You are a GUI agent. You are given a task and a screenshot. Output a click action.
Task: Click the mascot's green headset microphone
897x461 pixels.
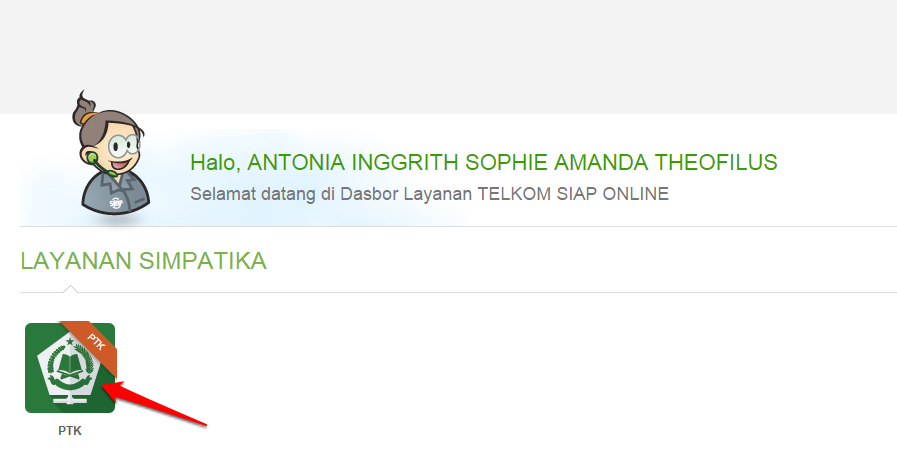click(98, 163)
